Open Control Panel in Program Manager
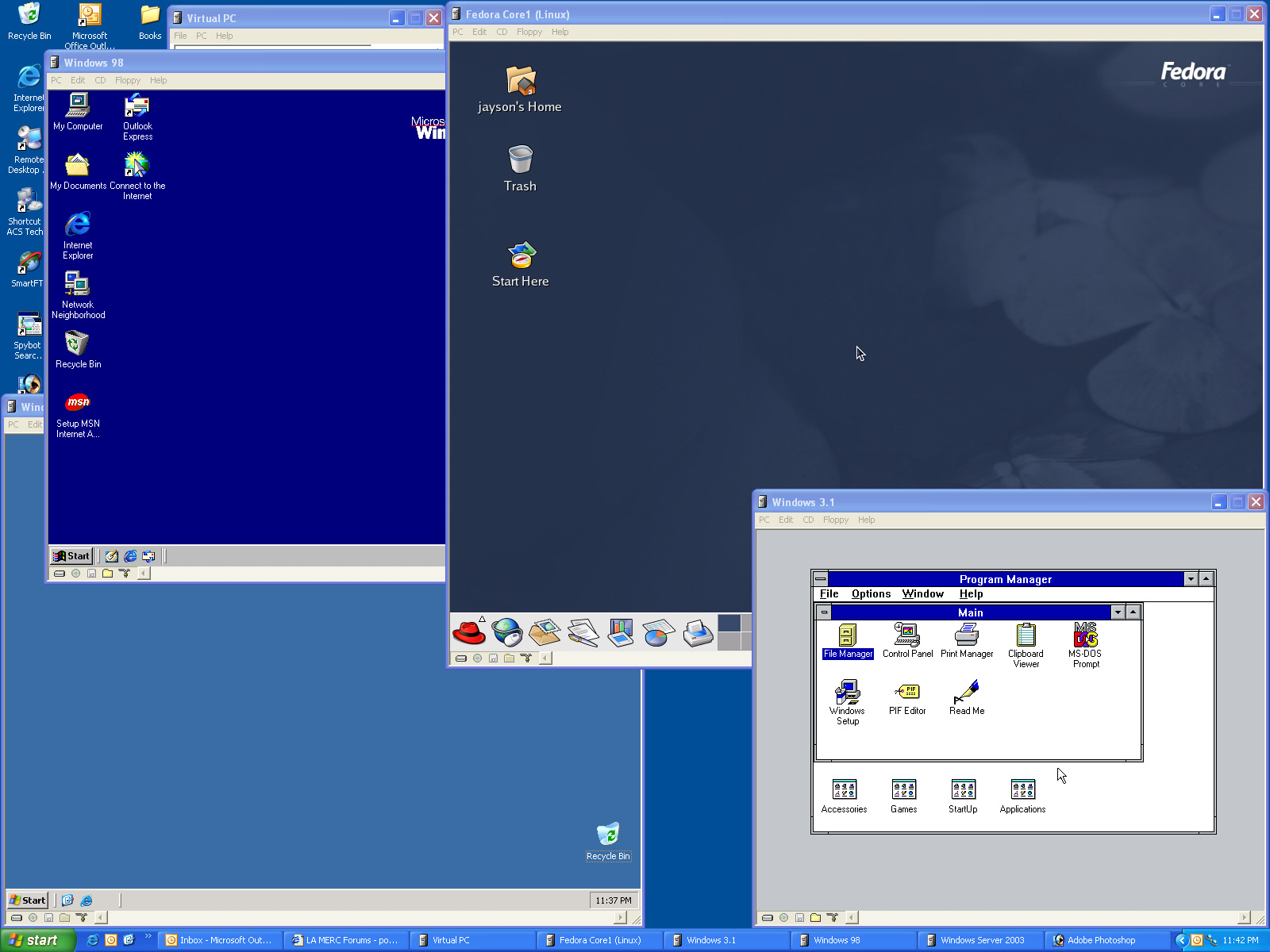Screen dimensions: 1270x952 pos(907,641)
